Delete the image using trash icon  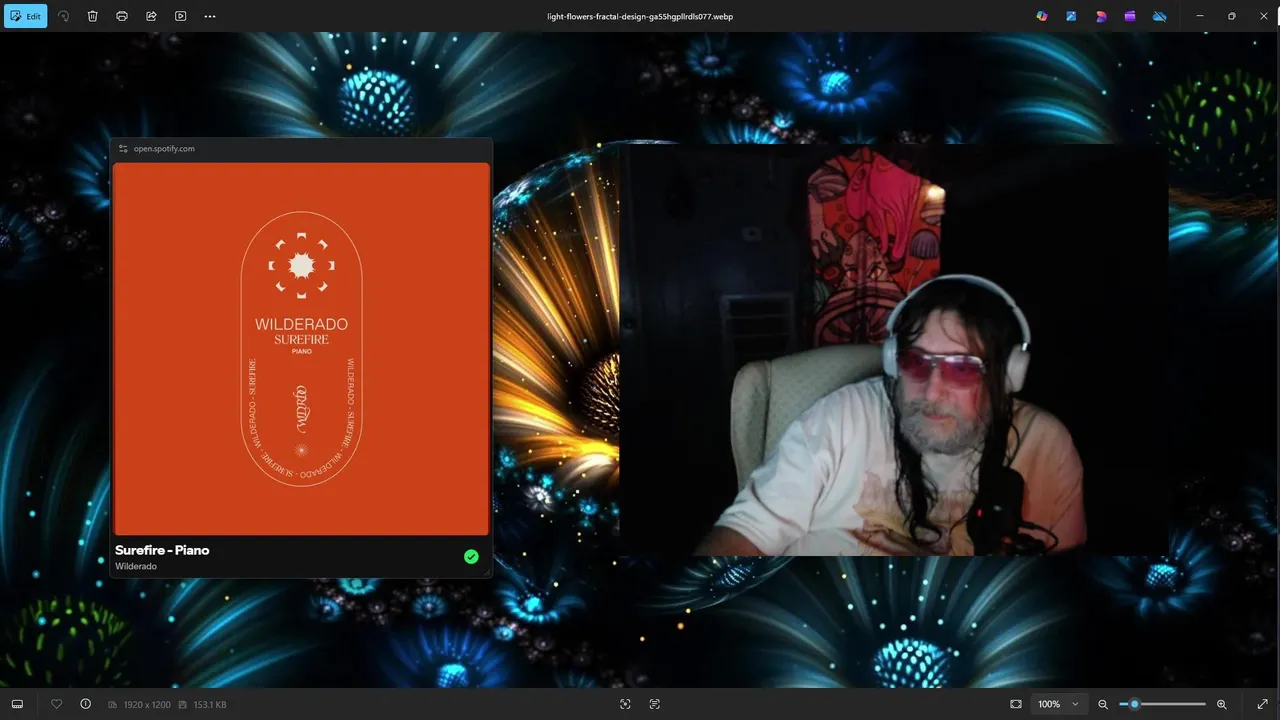click(92, 16)
